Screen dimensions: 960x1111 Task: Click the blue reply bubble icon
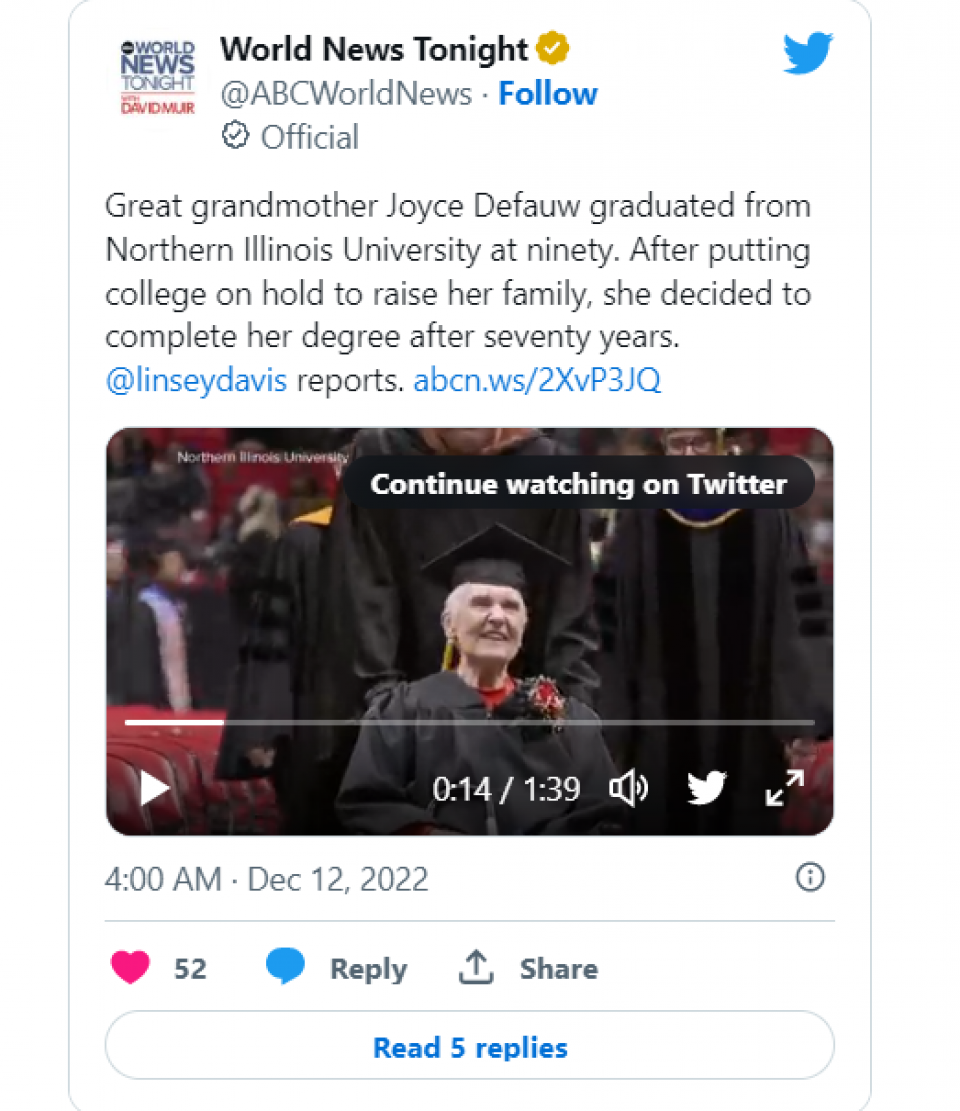click(x=286, y=968)
